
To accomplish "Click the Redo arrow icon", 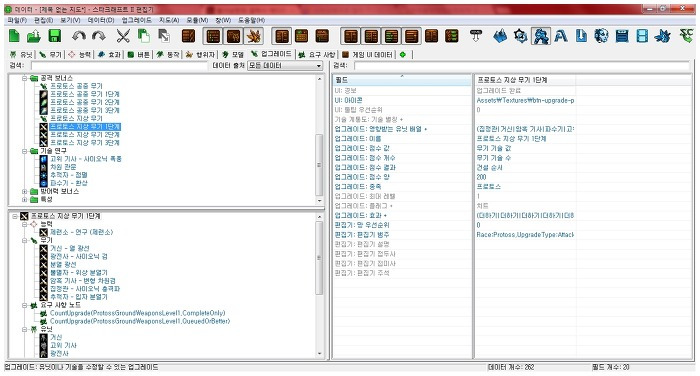I will (x=99, y=36).
